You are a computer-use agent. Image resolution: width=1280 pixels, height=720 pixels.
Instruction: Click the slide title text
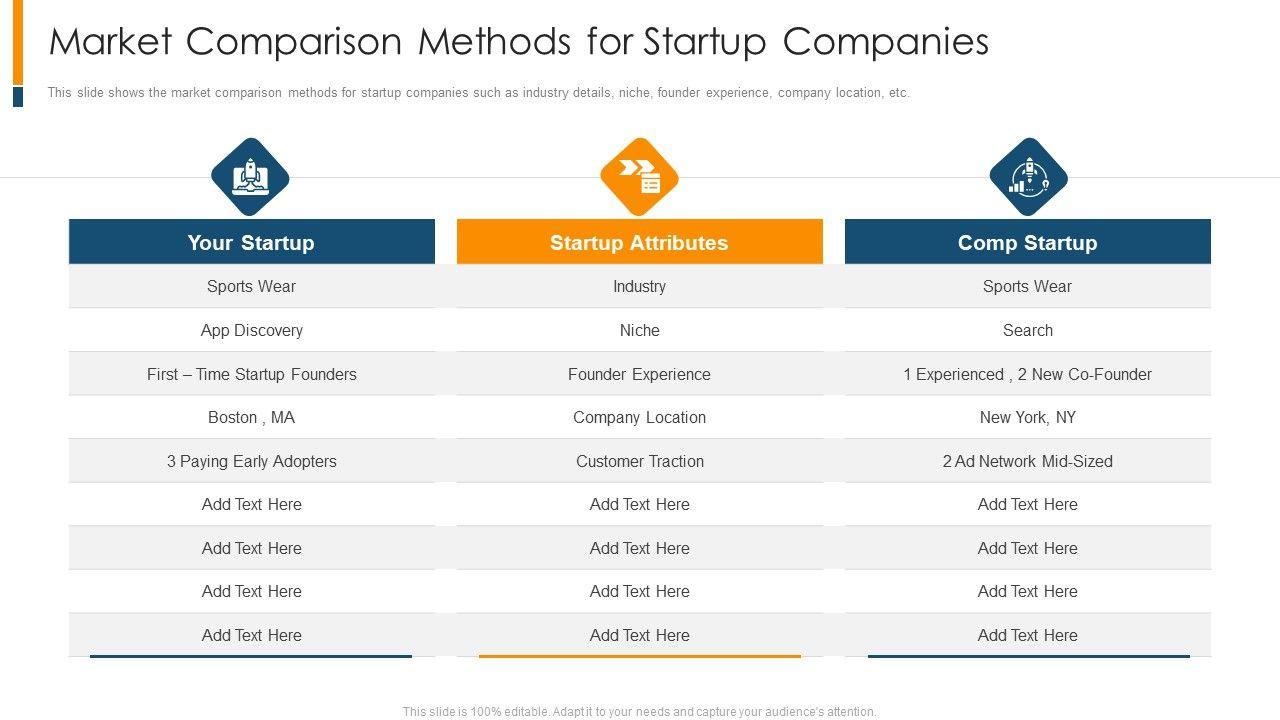pyautogui.click(x=519, y=42)
